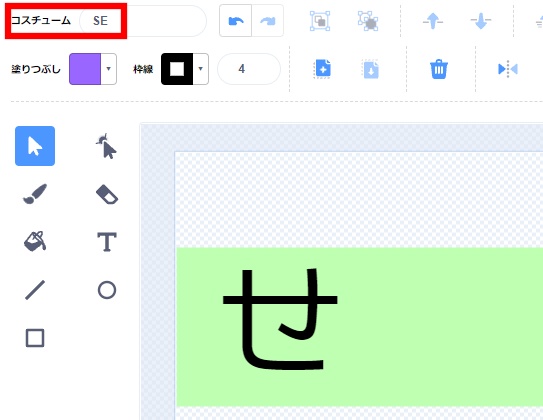The height and width of the screenshot is (420, 543).
Task: Expand the outline color dropdown arrow
Action: [201, 69]
